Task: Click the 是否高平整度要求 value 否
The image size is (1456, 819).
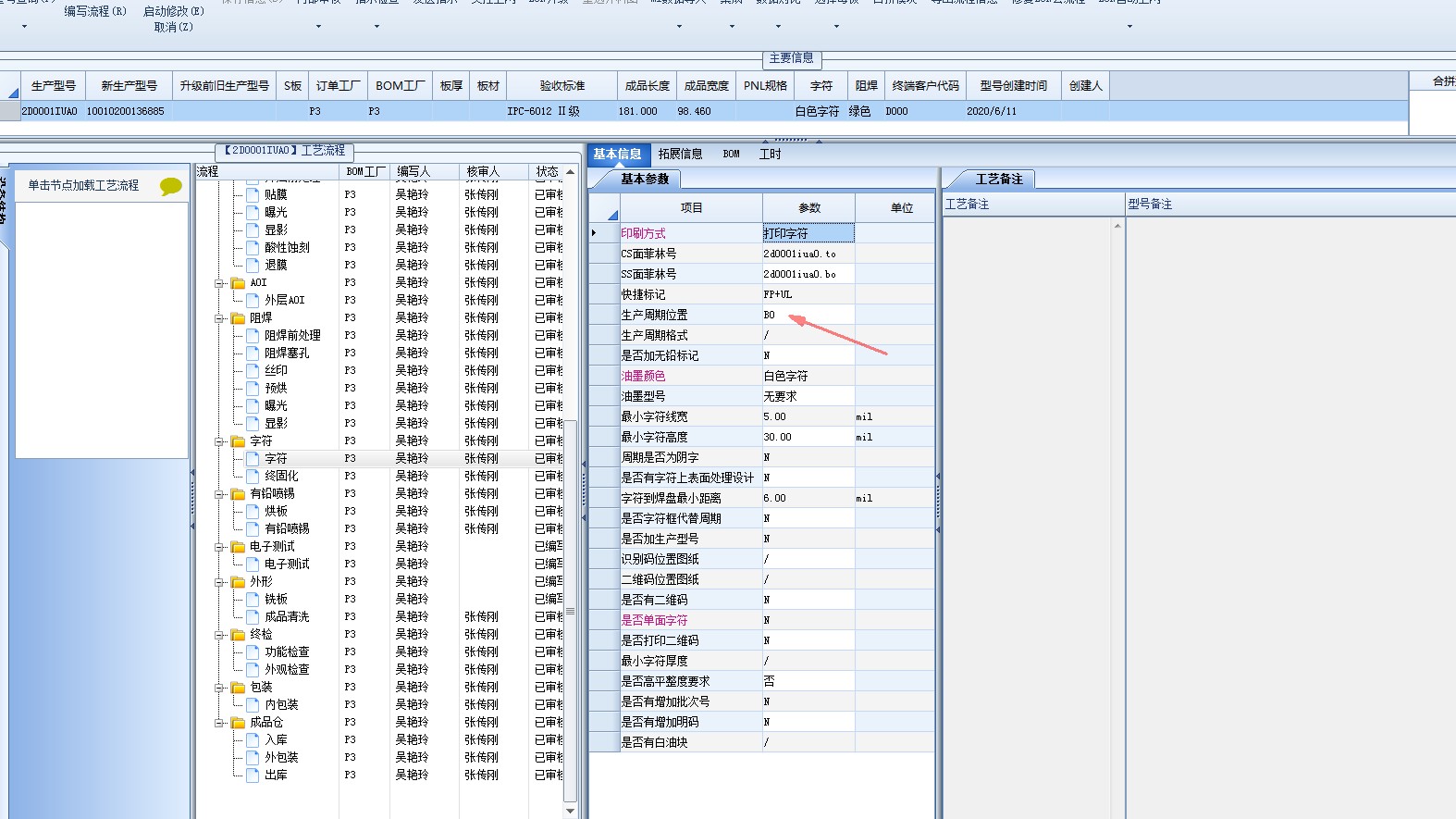Action: pyautogui.click(x=808, y=681)
